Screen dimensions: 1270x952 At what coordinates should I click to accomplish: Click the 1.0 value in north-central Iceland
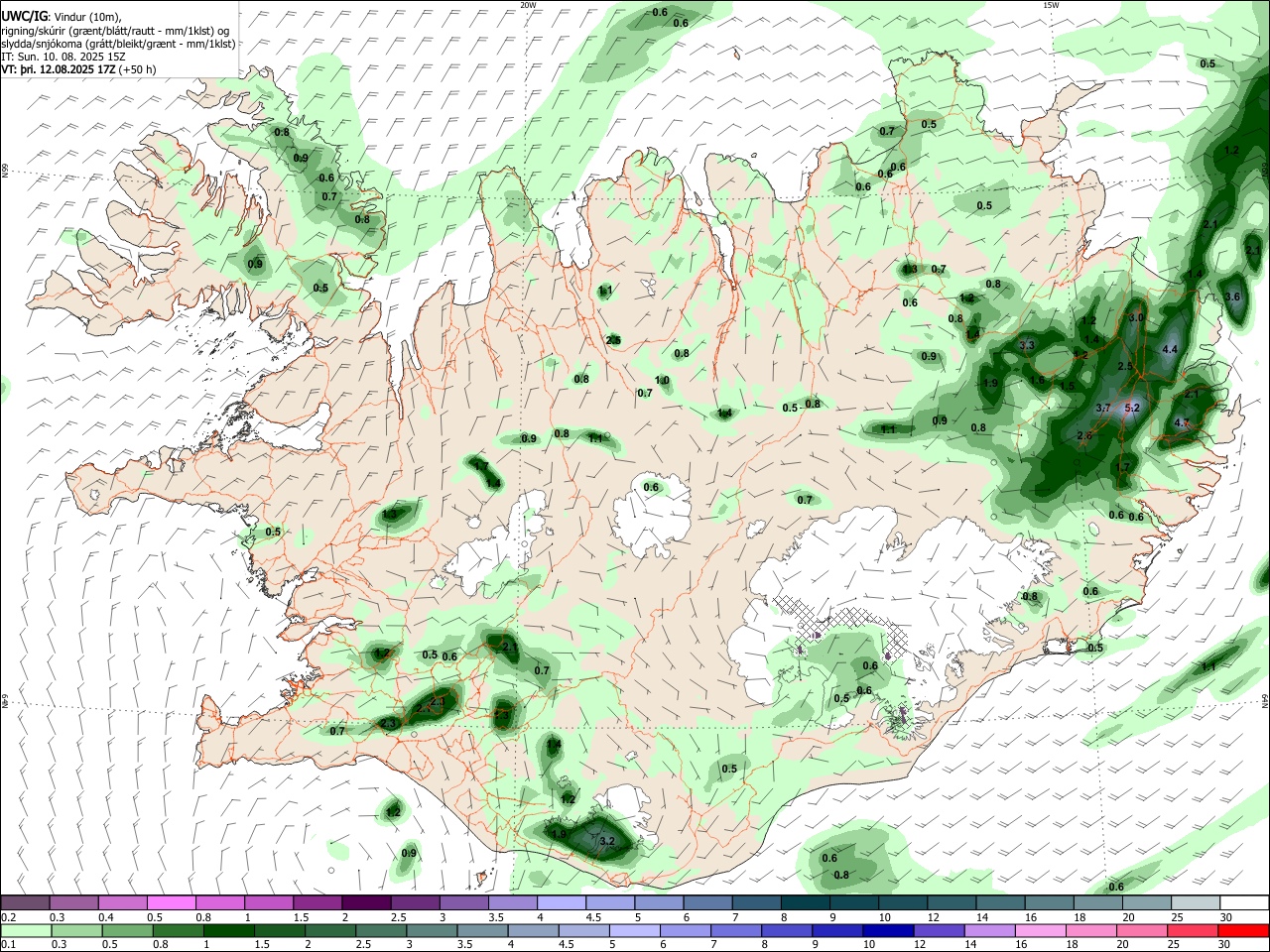click(x=663, y=380)
